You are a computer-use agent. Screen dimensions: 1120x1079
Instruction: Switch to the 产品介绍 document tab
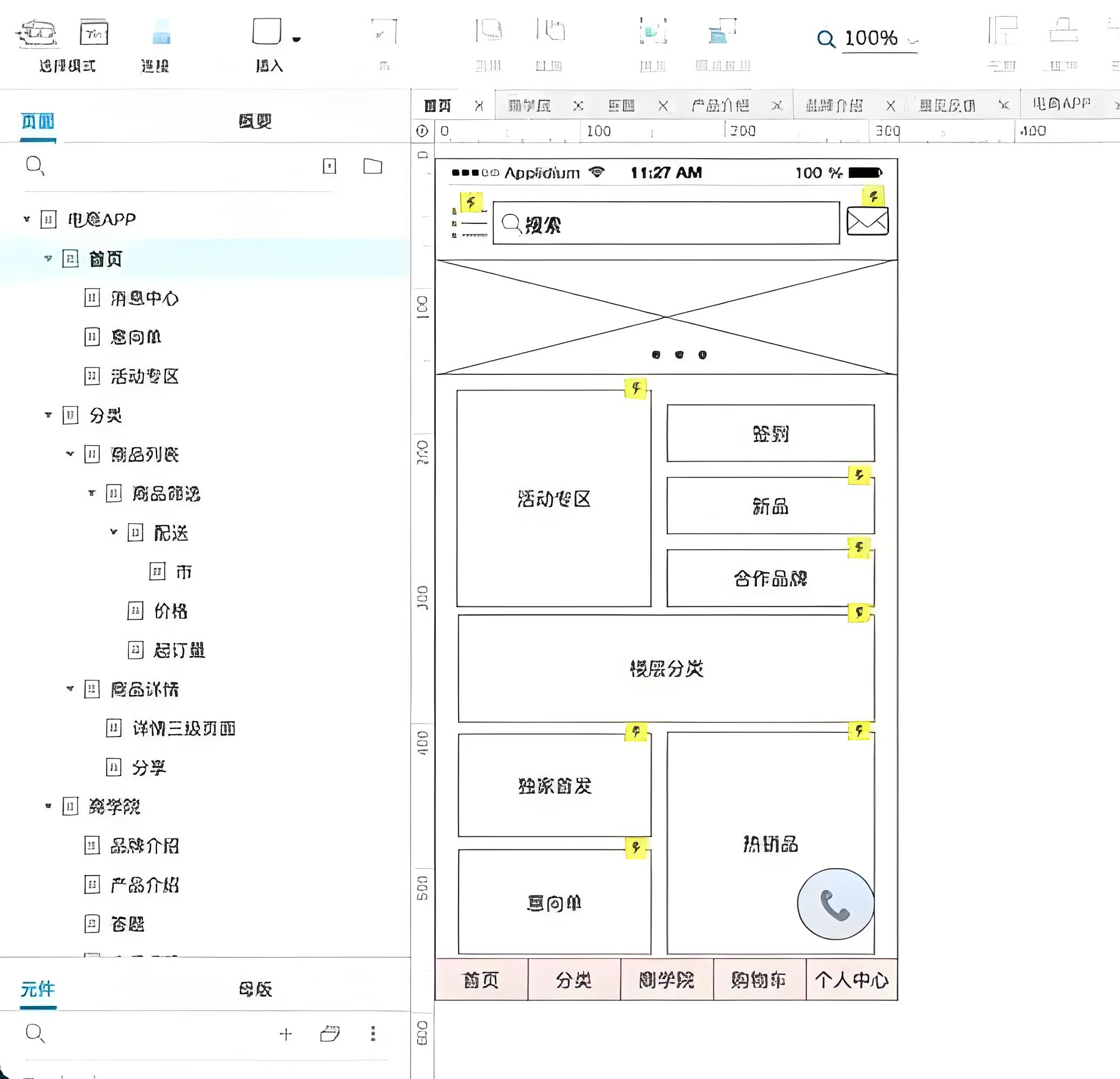720,106
